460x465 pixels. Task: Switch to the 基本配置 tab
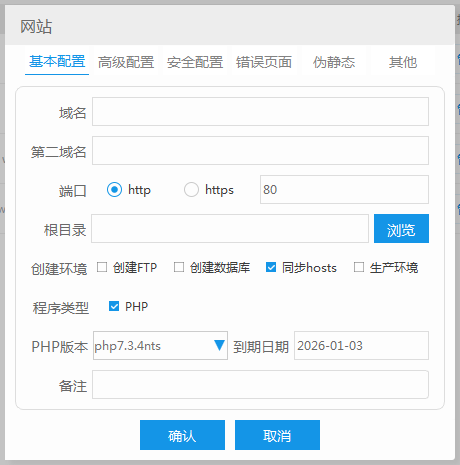click(x=57, y=62)
